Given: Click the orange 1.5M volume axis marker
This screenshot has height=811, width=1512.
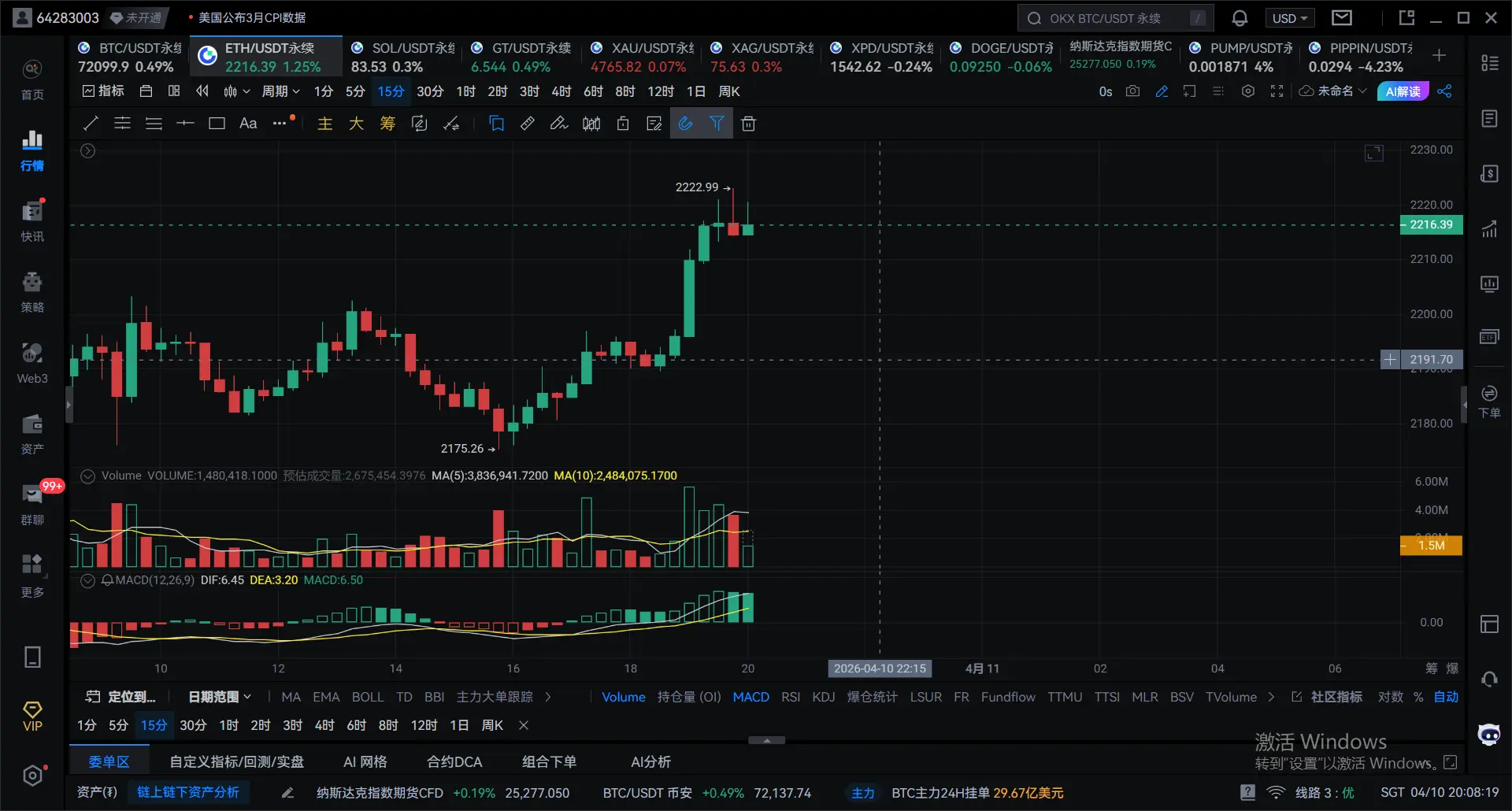Looking at the screenshot, I should (1431, 546).
